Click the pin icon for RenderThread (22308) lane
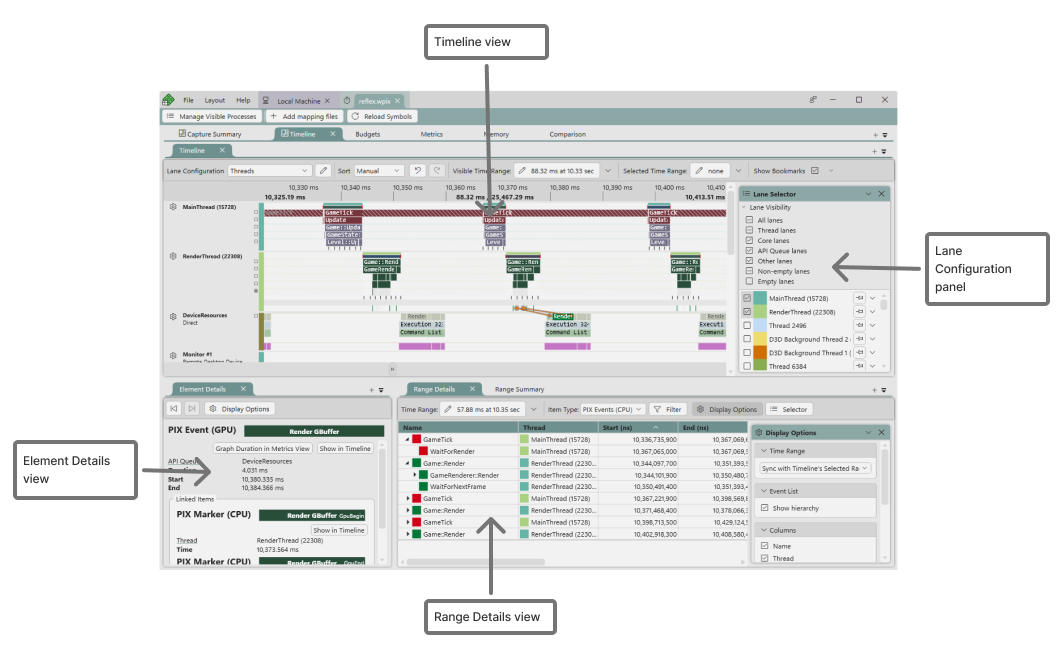The image size is (1058, 645). click(x=859, y=312)
